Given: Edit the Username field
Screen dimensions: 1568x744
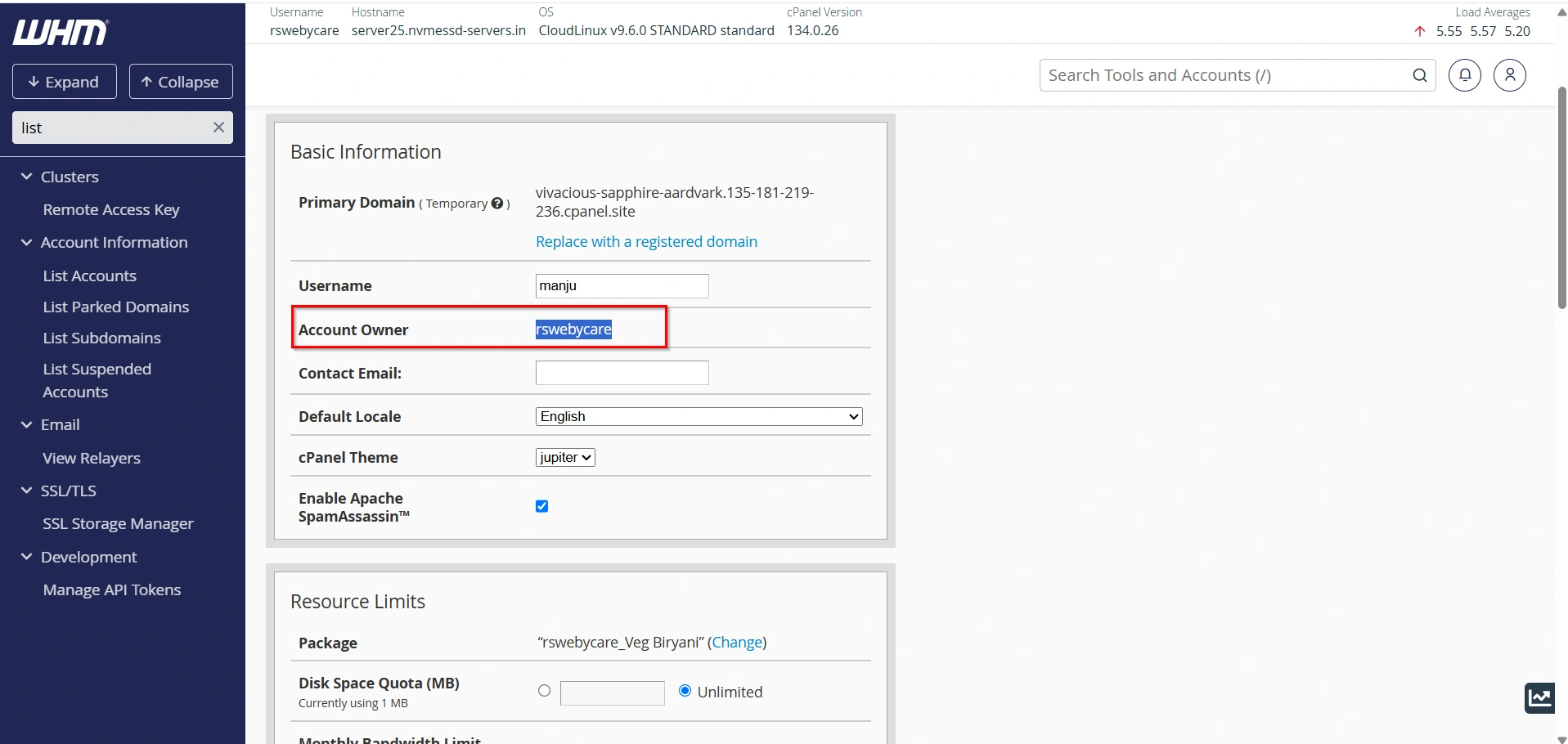Looking at the screenshot, I should [x=622, y=285].
